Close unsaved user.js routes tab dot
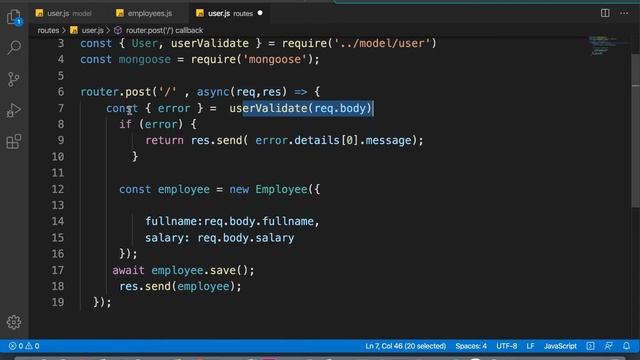Screen dimensions: 640x360 [260, 13]
